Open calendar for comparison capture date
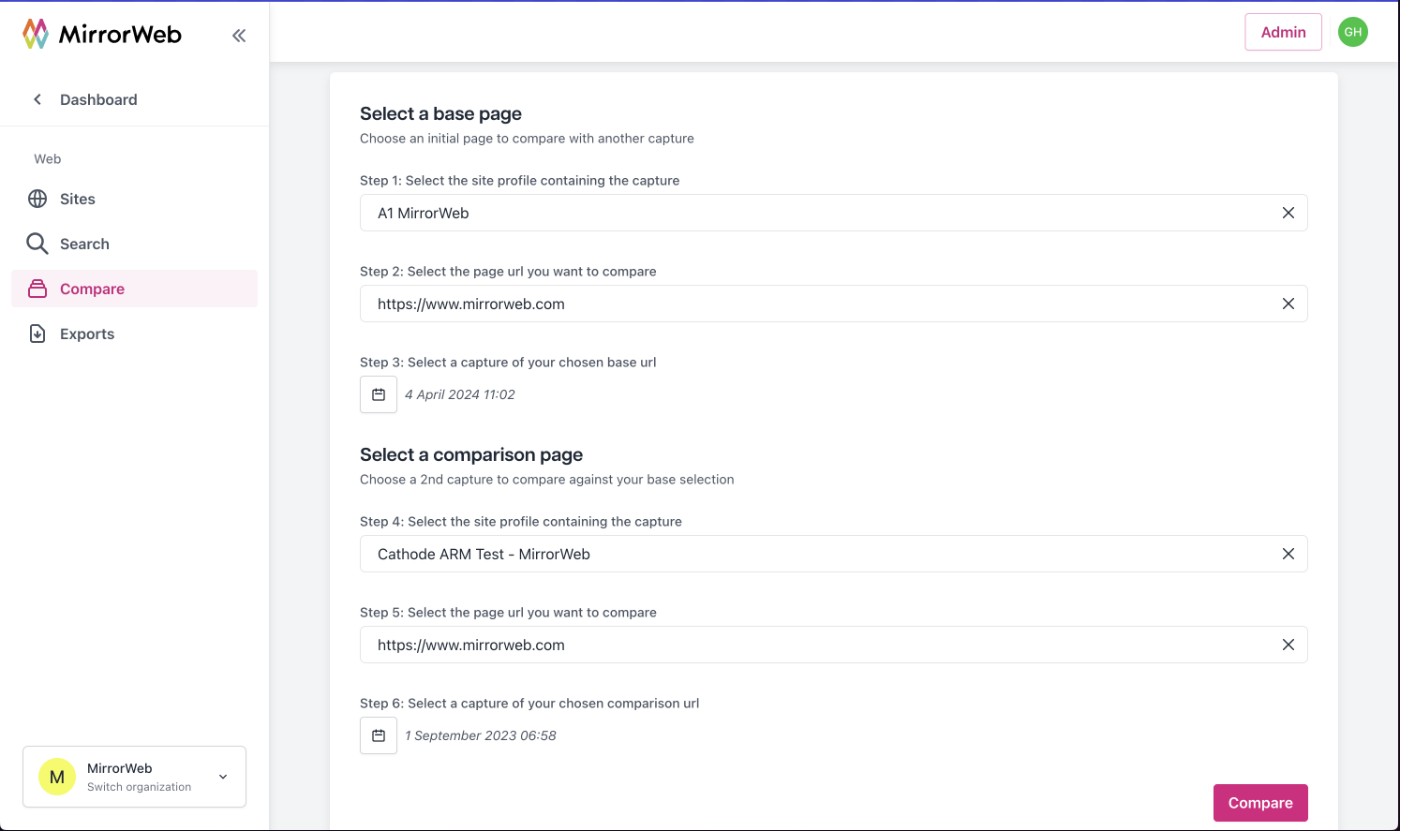The width and height of the screenshot is (1402, 832). point(378,735)
